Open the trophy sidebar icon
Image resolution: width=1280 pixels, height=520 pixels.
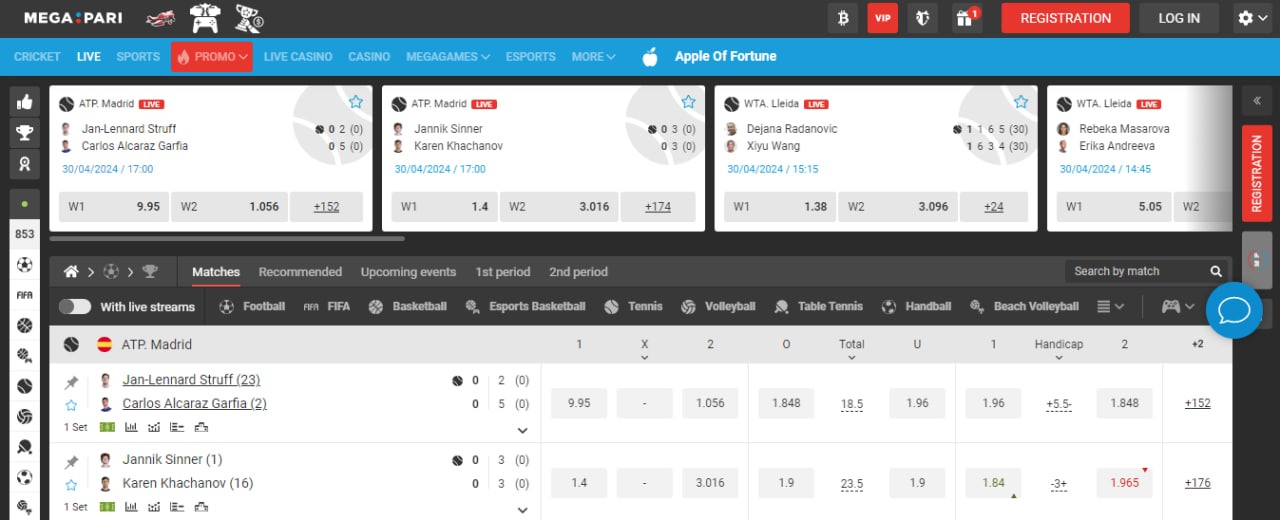click(x=24, y=132)
